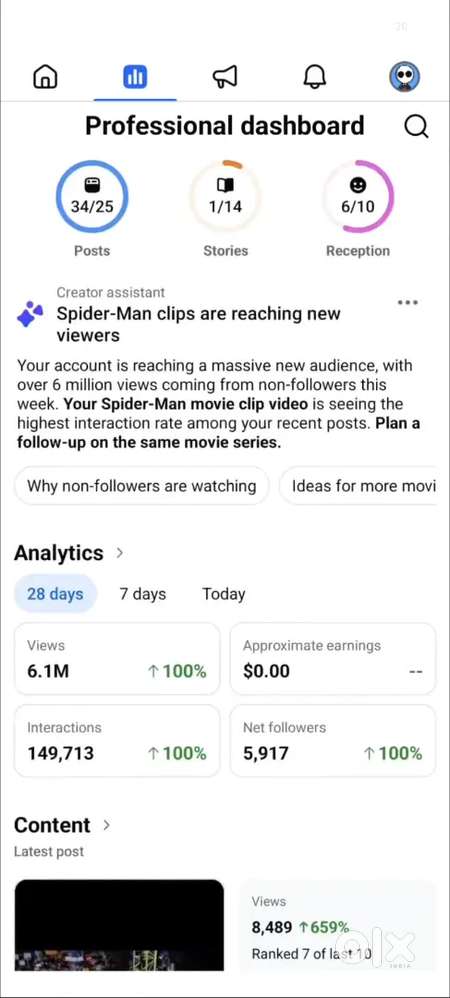This screenshot has height=998, width=450.
Task: Select the 28 days range
Action: tap(55, 594)
